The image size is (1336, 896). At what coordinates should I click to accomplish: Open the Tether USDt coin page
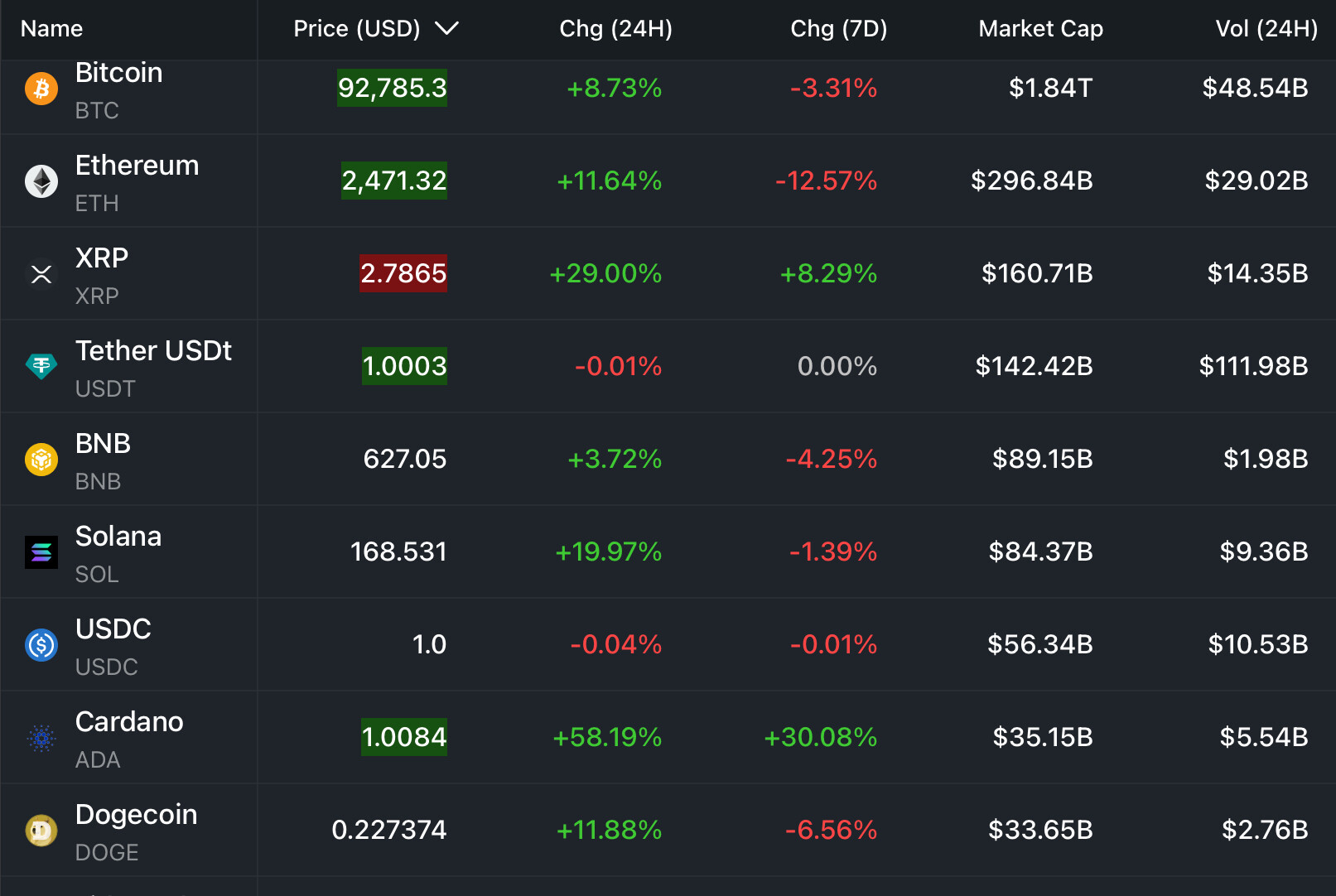(154, 351)
